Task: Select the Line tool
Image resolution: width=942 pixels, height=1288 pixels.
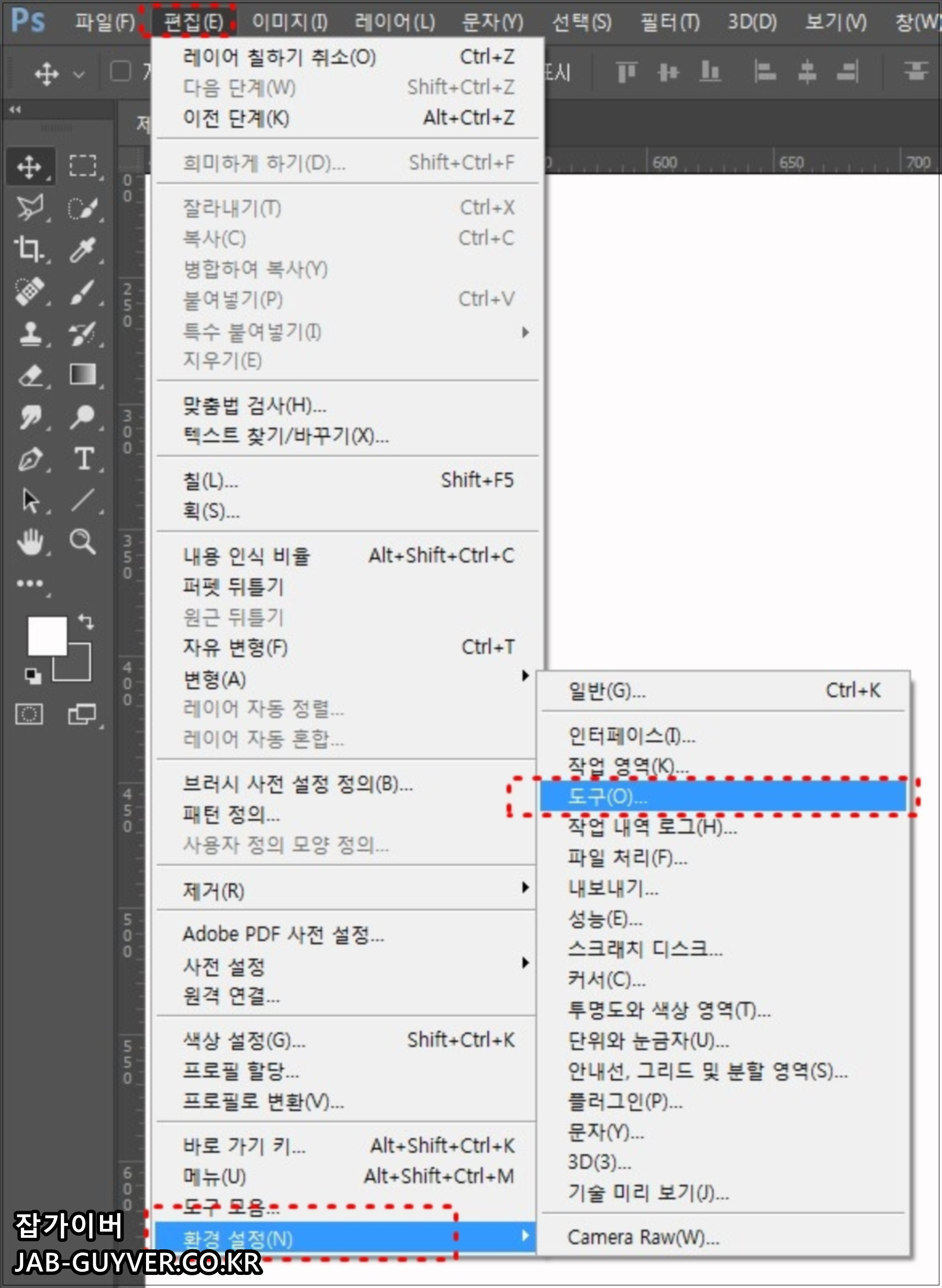Action: pyautogui.click(x=83, y=501)
